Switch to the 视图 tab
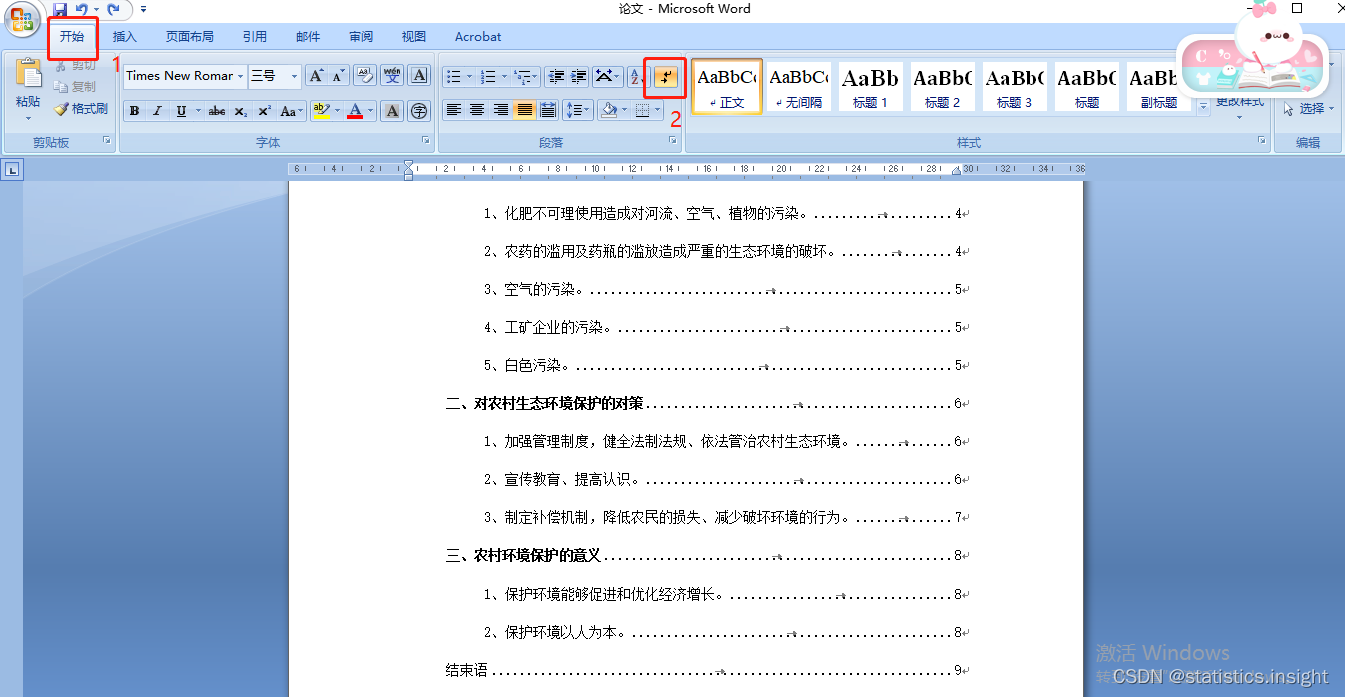 [x=414, y=37]
